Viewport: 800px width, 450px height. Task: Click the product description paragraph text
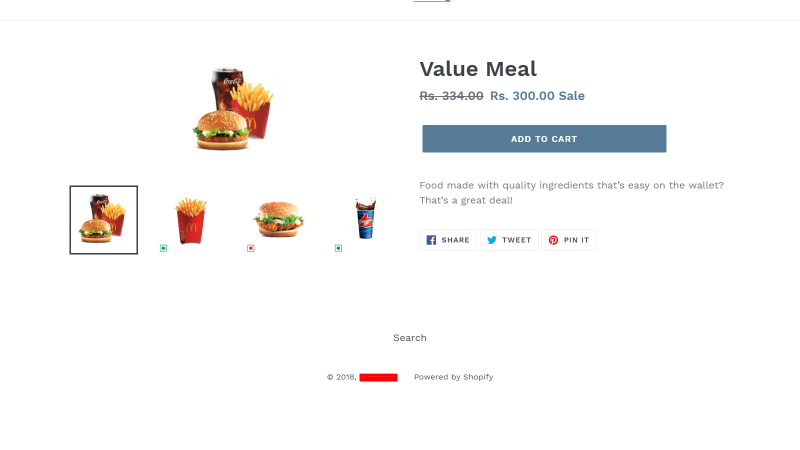[571, 192]
